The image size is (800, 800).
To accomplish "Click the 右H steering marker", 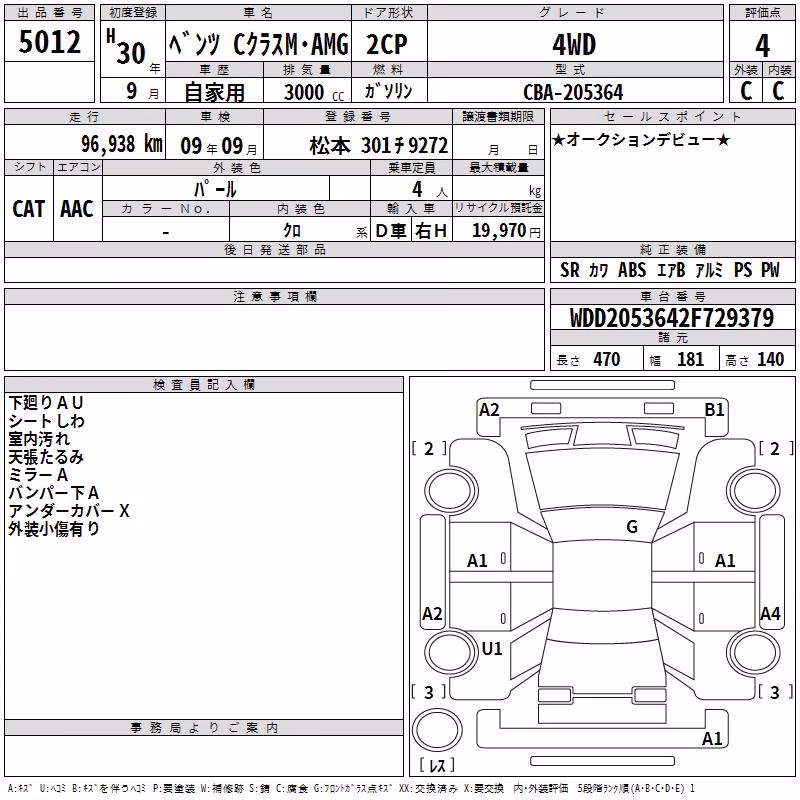I will click(x=431, y=231).
